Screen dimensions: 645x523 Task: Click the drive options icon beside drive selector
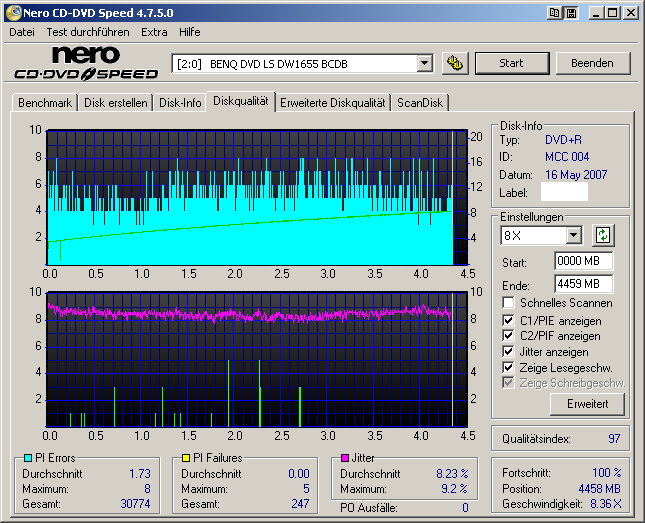[x=455, y=63]
